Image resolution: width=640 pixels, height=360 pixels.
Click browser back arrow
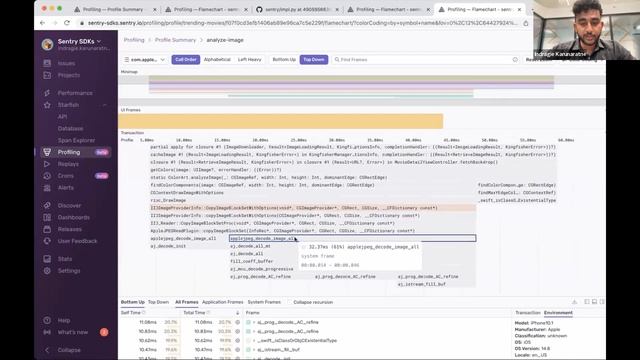[42, 23]
